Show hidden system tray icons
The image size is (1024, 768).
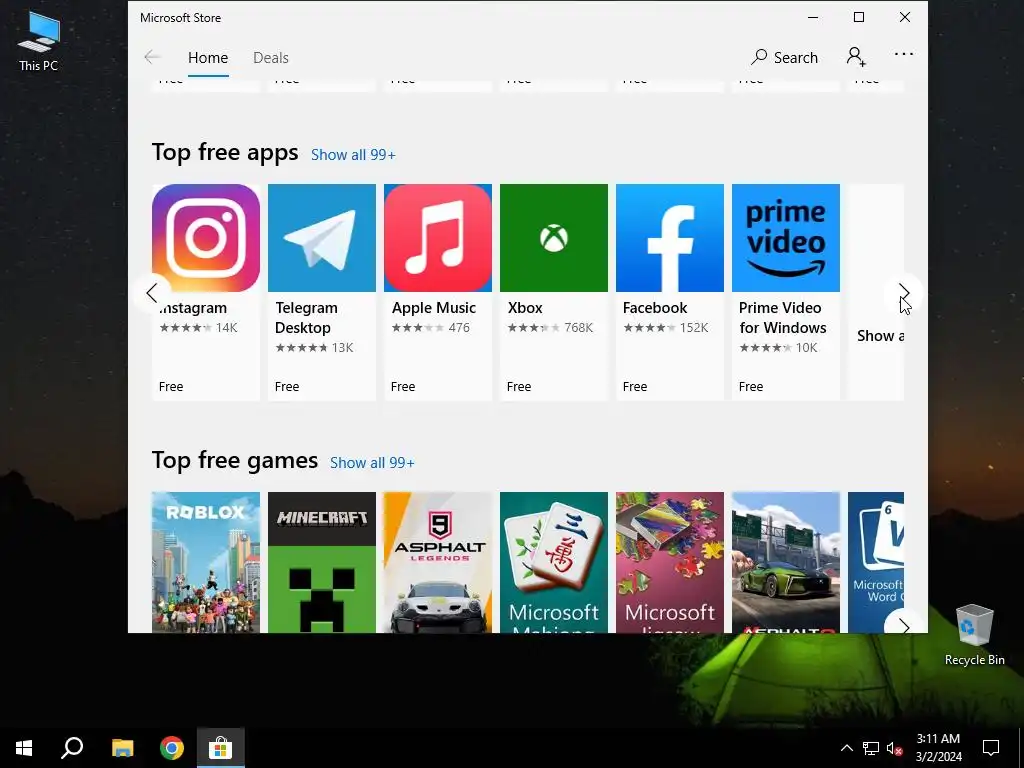tap(846, 748)
